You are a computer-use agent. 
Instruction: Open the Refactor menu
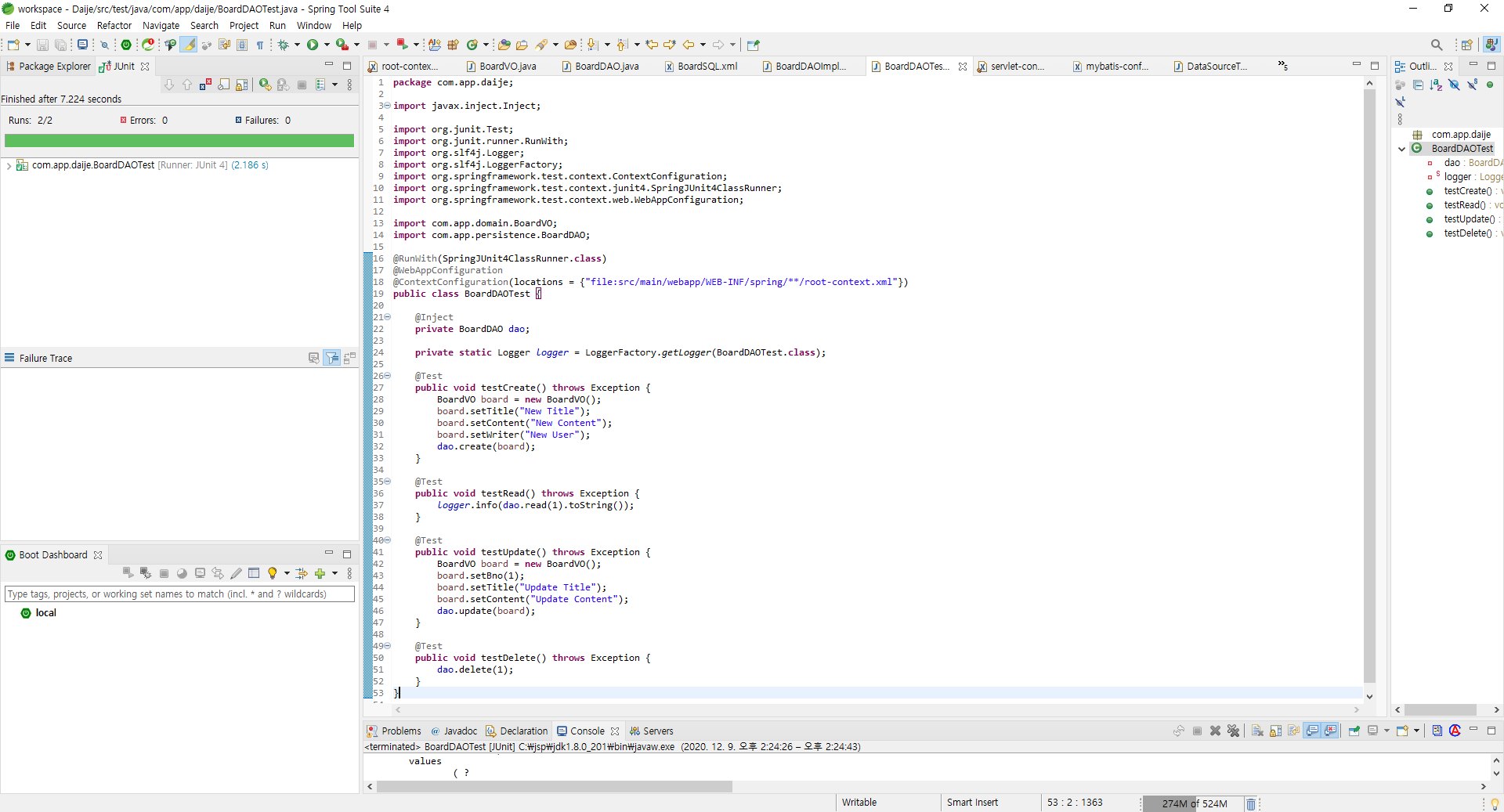[114, 25]
